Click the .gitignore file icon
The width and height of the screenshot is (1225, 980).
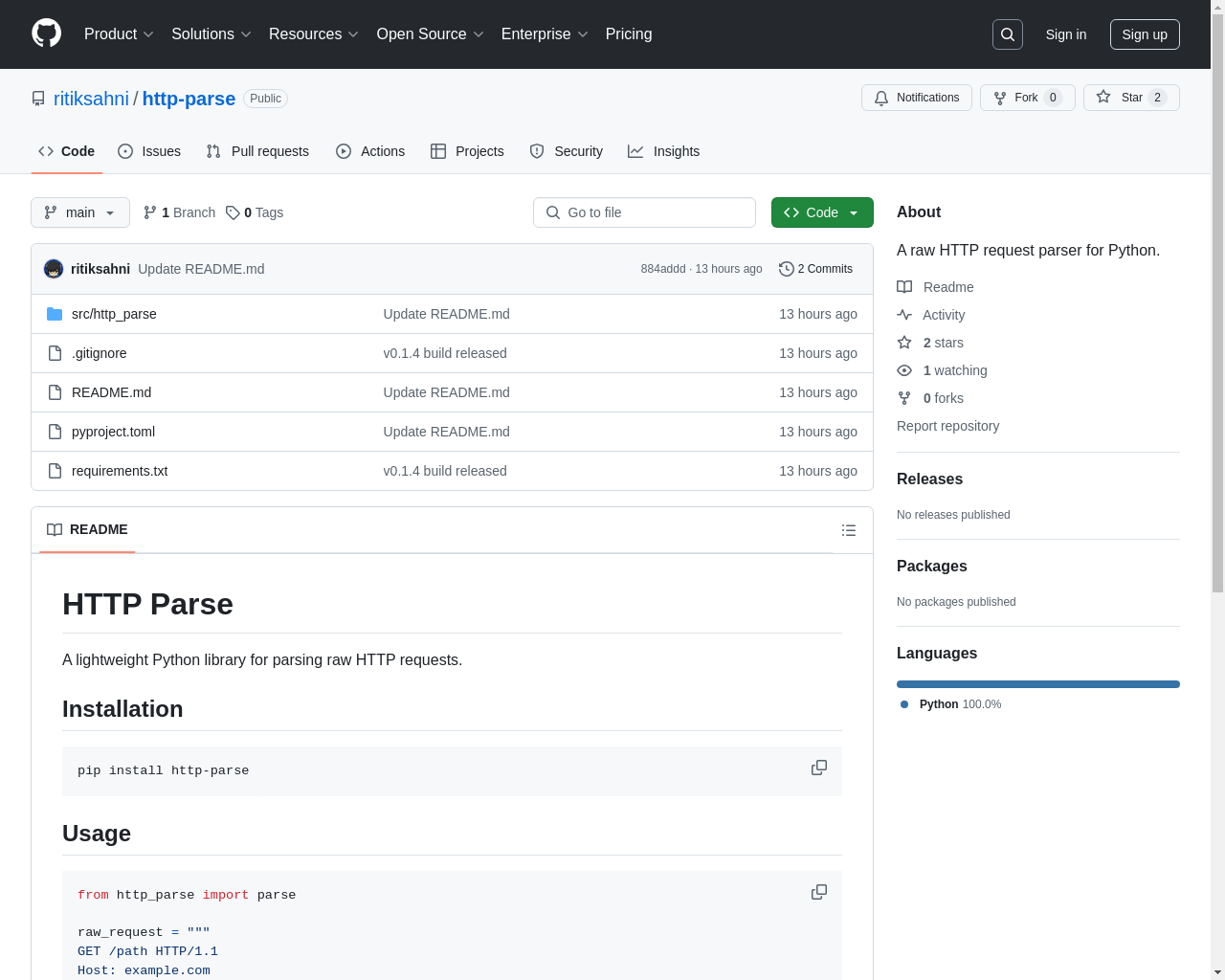point(55,353)
